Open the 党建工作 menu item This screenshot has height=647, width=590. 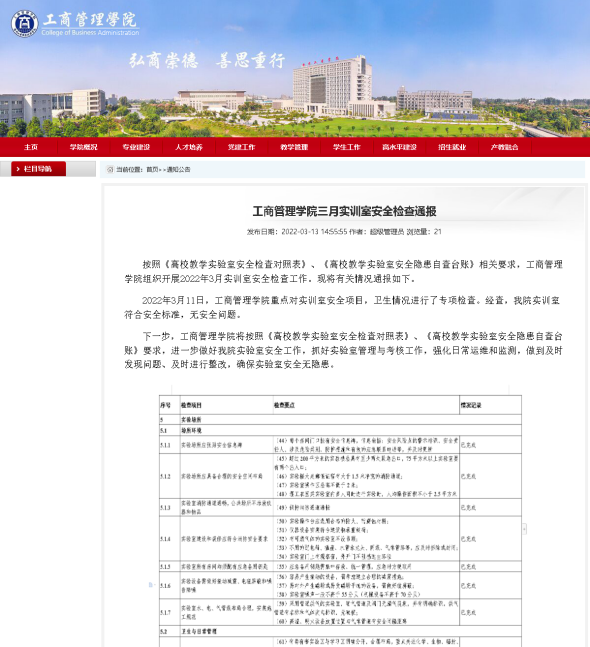pos(241,147)
